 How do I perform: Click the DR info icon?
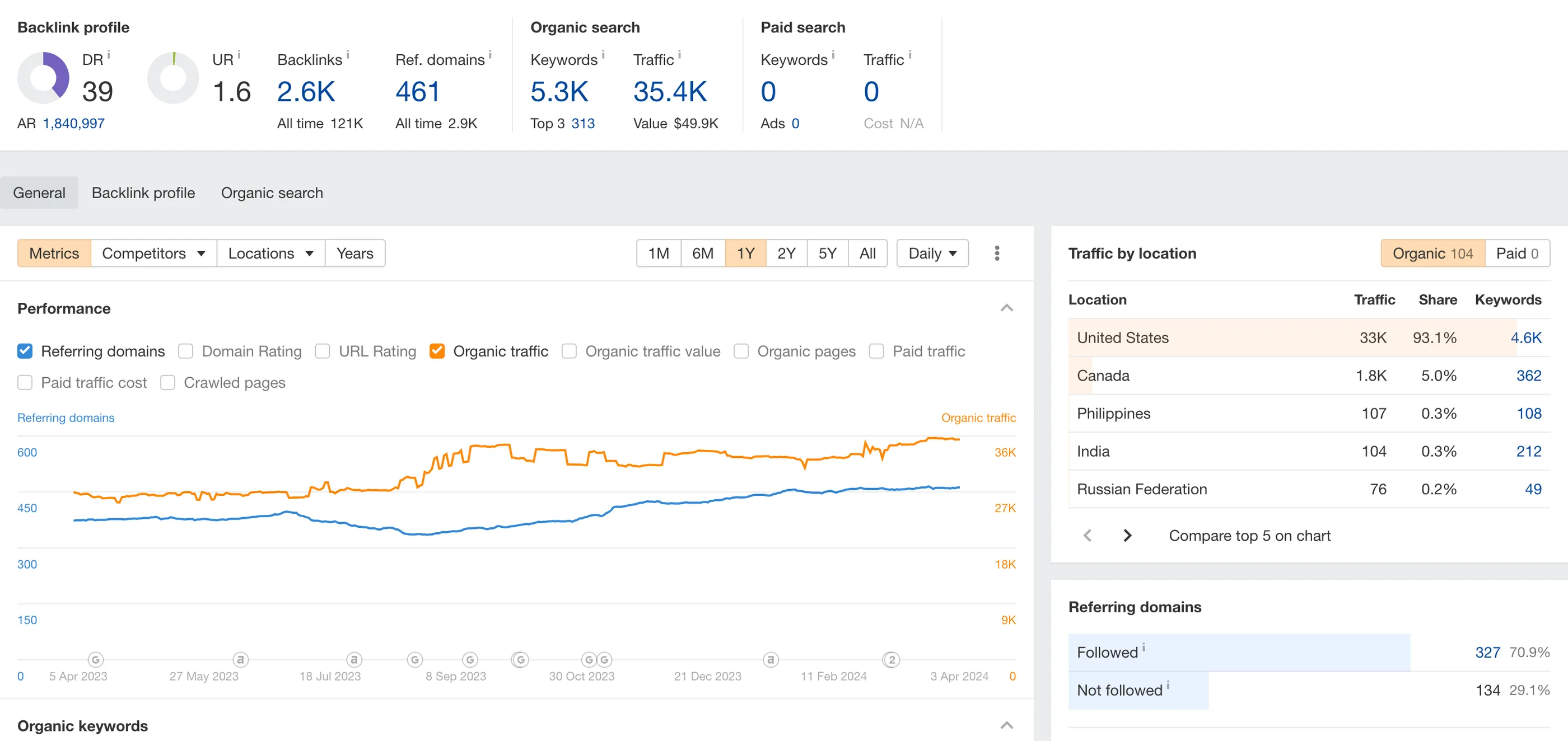click(x=108, y=55)
